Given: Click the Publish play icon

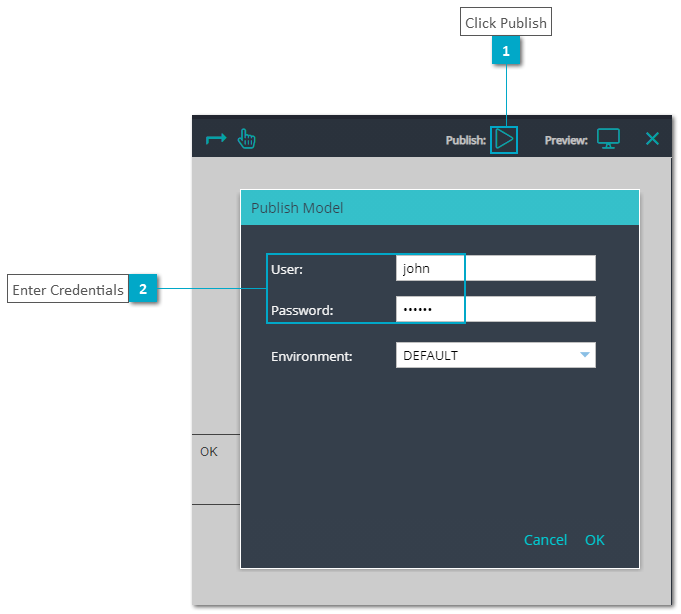Looking at the screenshot, I should [x=504, y=139].
